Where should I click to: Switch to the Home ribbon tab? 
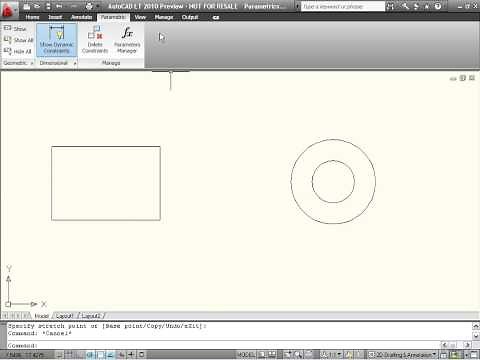32,17
